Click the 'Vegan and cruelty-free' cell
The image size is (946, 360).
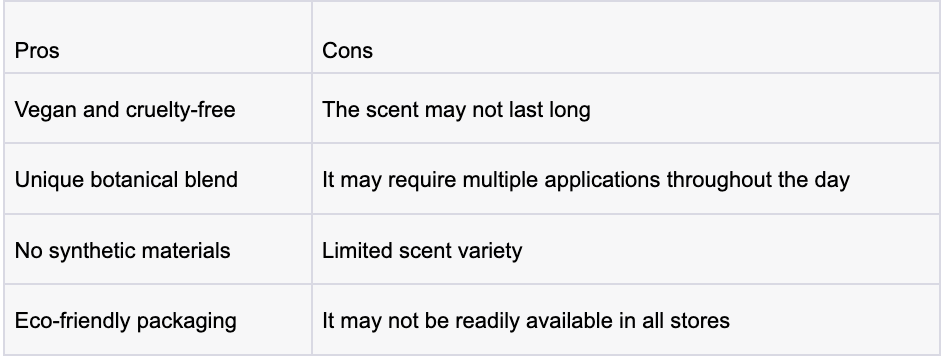tap(157, 109)
